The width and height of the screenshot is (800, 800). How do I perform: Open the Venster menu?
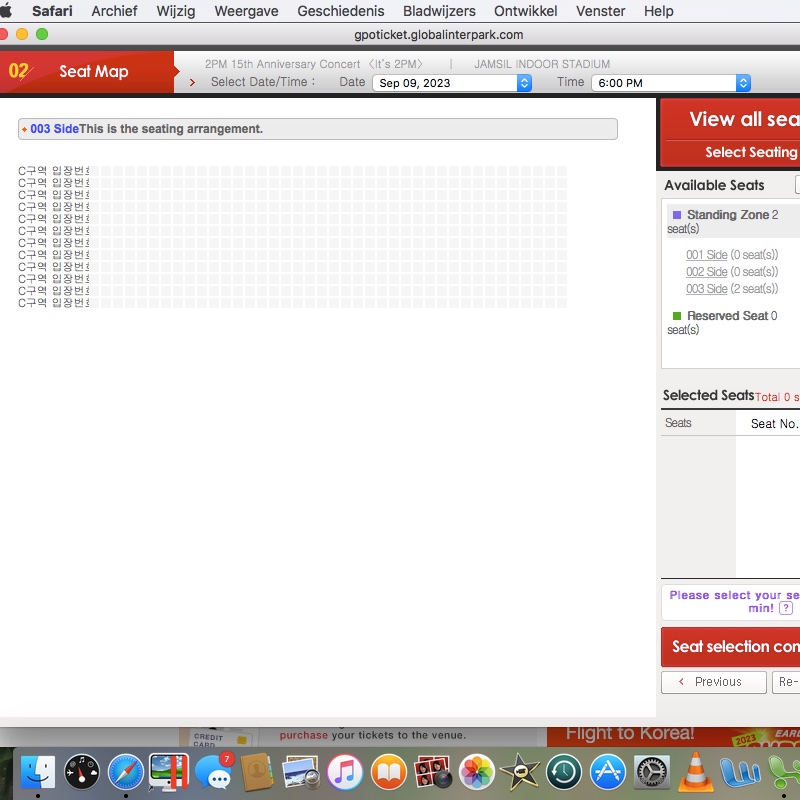pos(601,11)
